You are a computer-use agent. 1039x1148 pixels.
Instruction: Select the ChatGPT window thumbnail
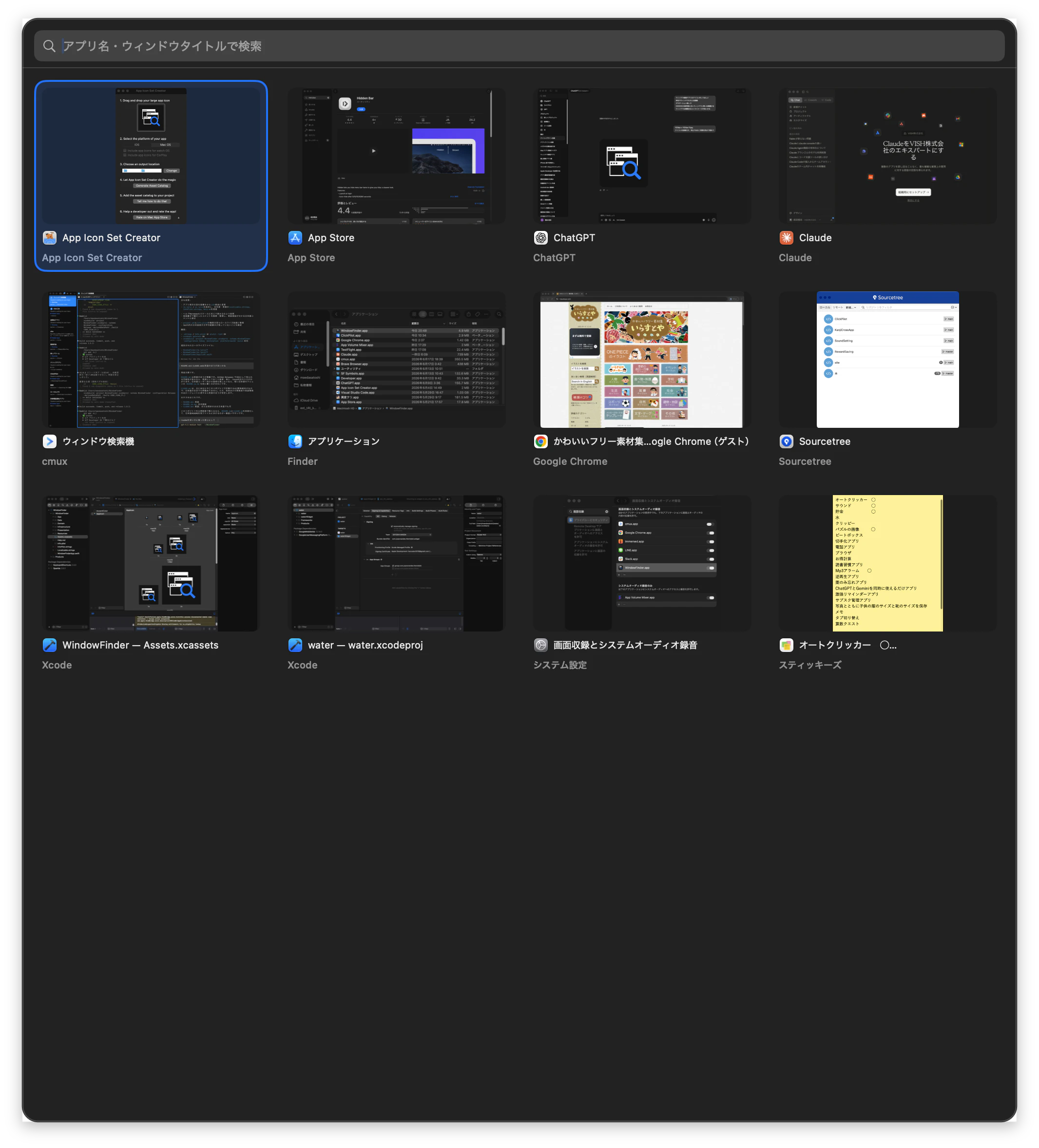point(642,155)
